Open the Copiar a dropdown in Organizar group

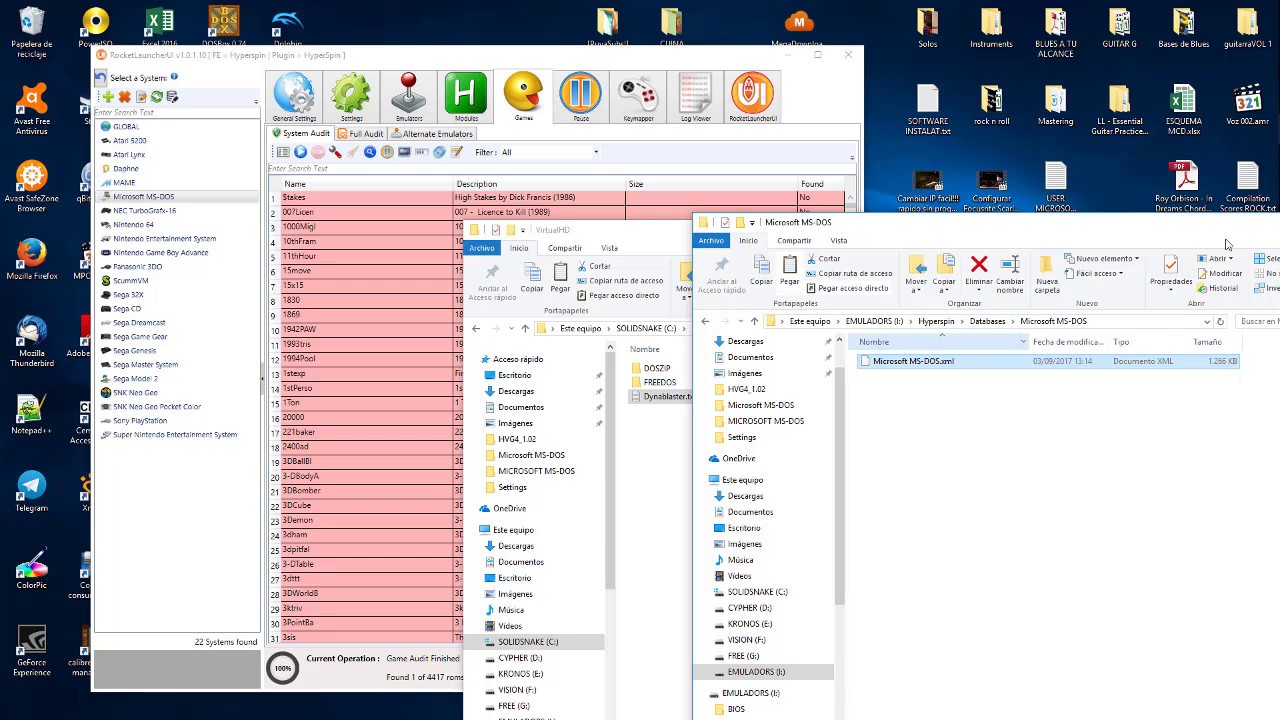click(x=944, y=274)
